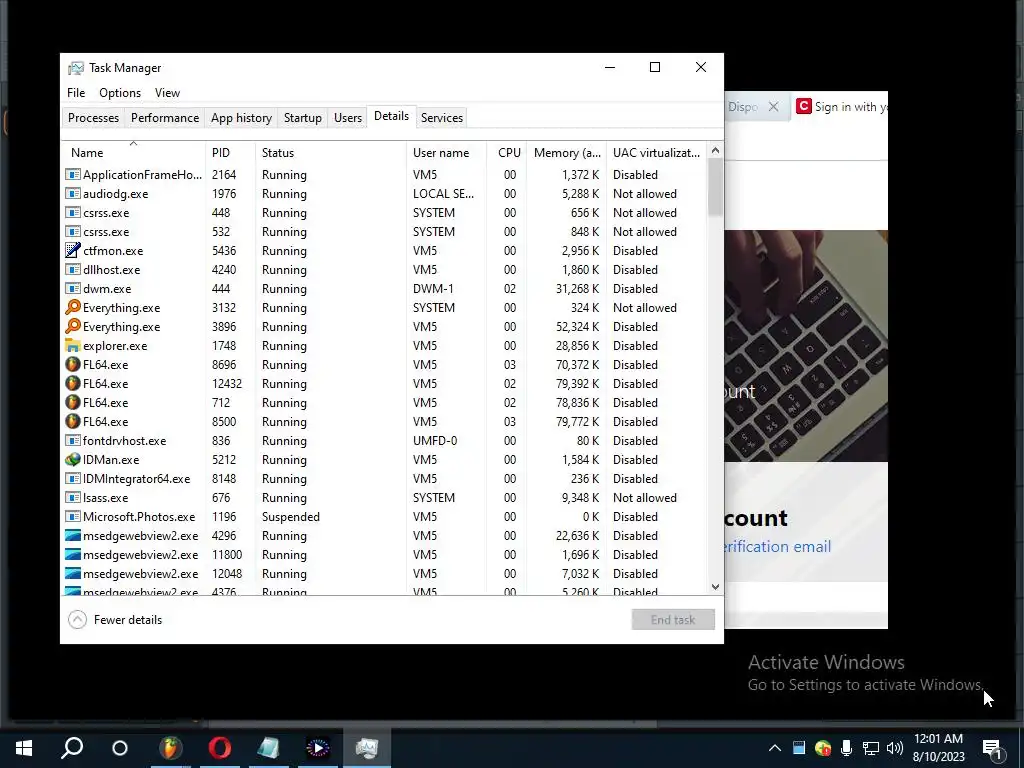
Task: Click the Task Manager taskbar icon
Action: (367, 748)
